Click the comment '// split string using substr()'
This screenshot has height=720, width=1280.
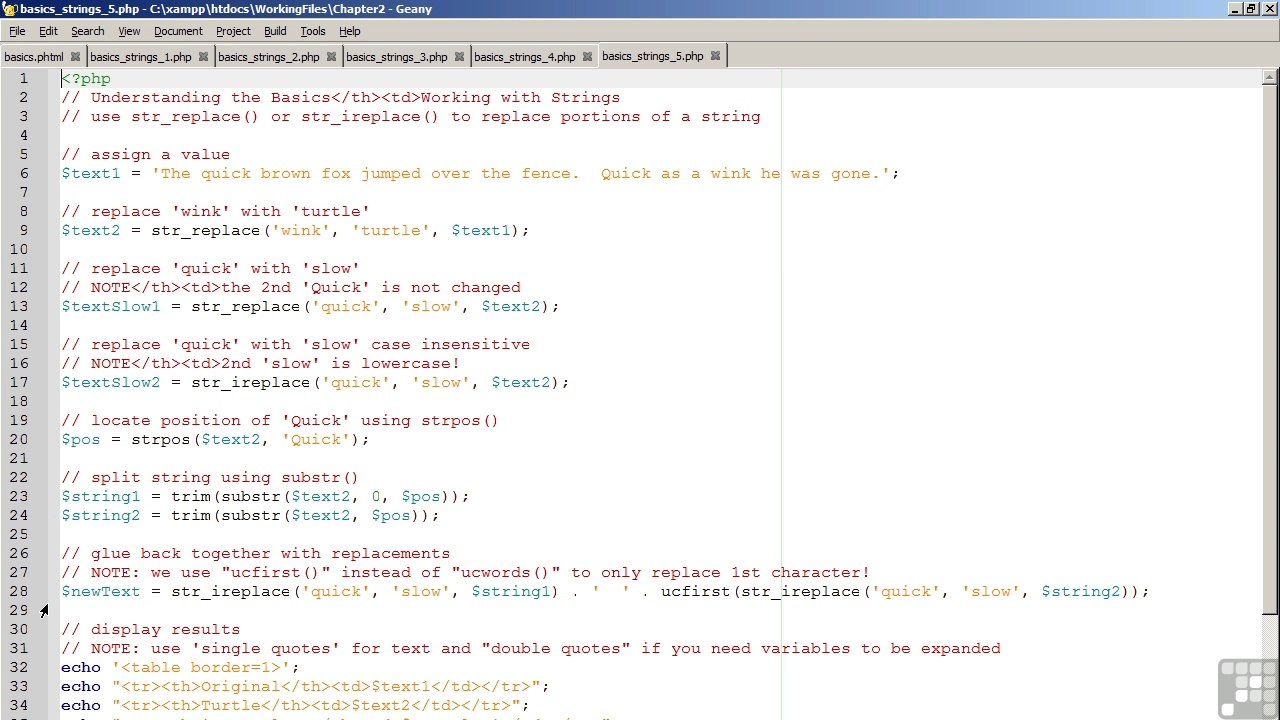[210, 478]
